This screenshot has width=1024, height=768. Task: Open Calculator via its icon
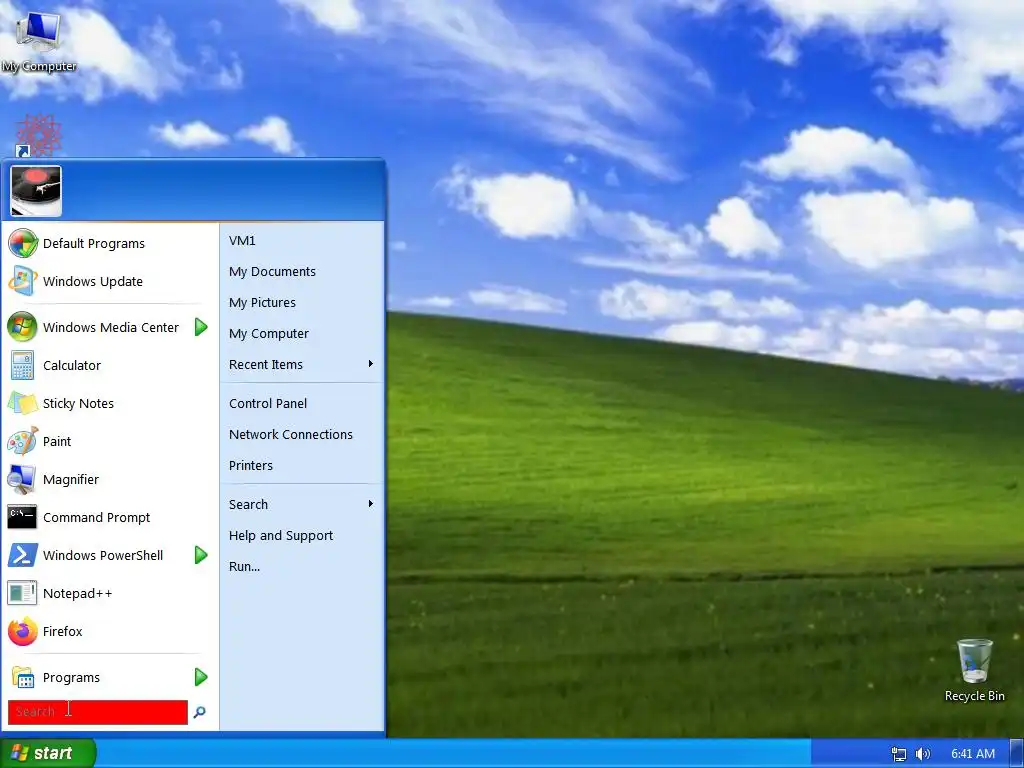tap(23, 365)
